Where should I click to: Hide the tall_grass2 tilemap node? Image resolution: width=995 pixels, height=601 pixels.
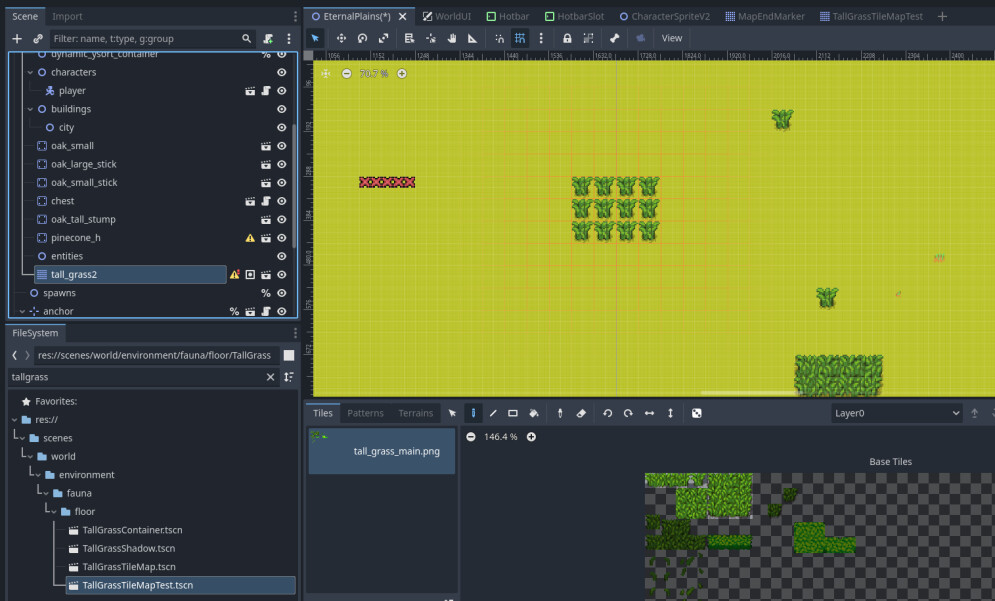[282, 275]
